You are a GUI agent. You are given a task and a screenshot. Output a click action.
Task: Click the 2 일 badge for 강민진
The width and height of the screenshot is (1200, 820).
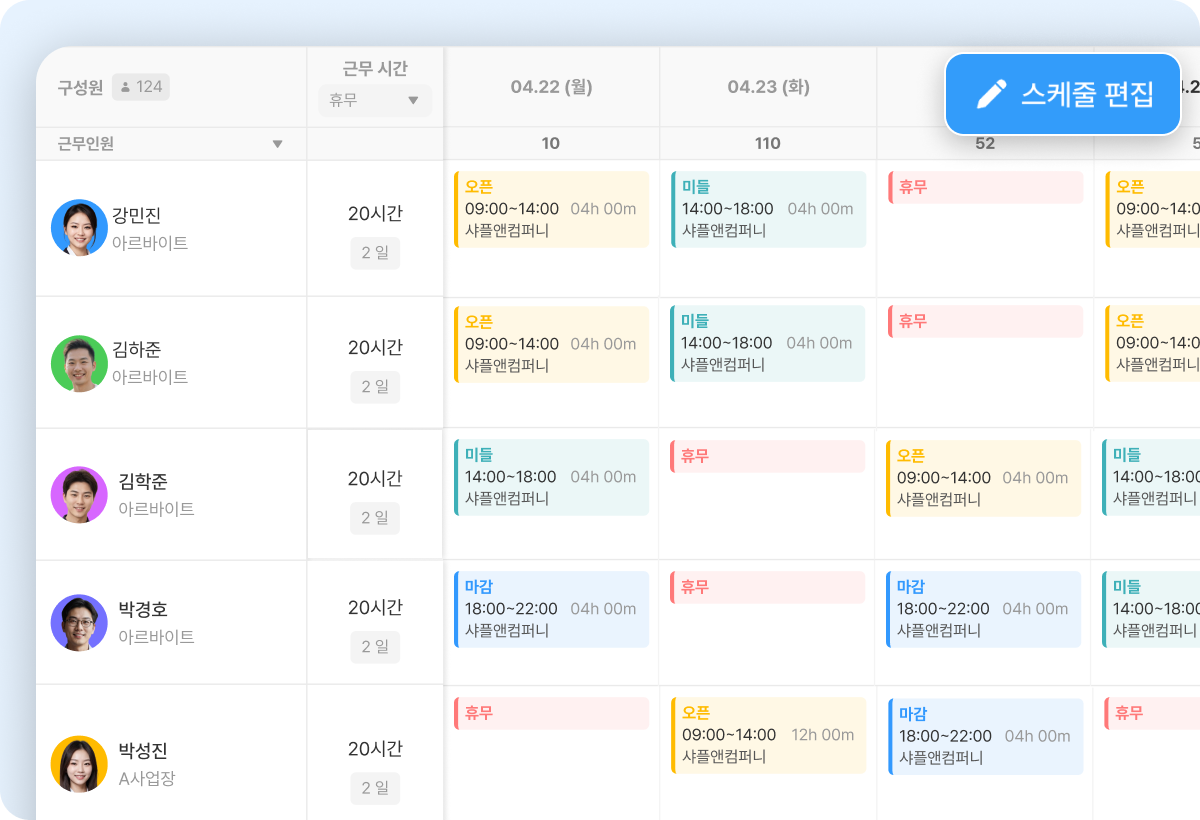(x=375, y=253)
